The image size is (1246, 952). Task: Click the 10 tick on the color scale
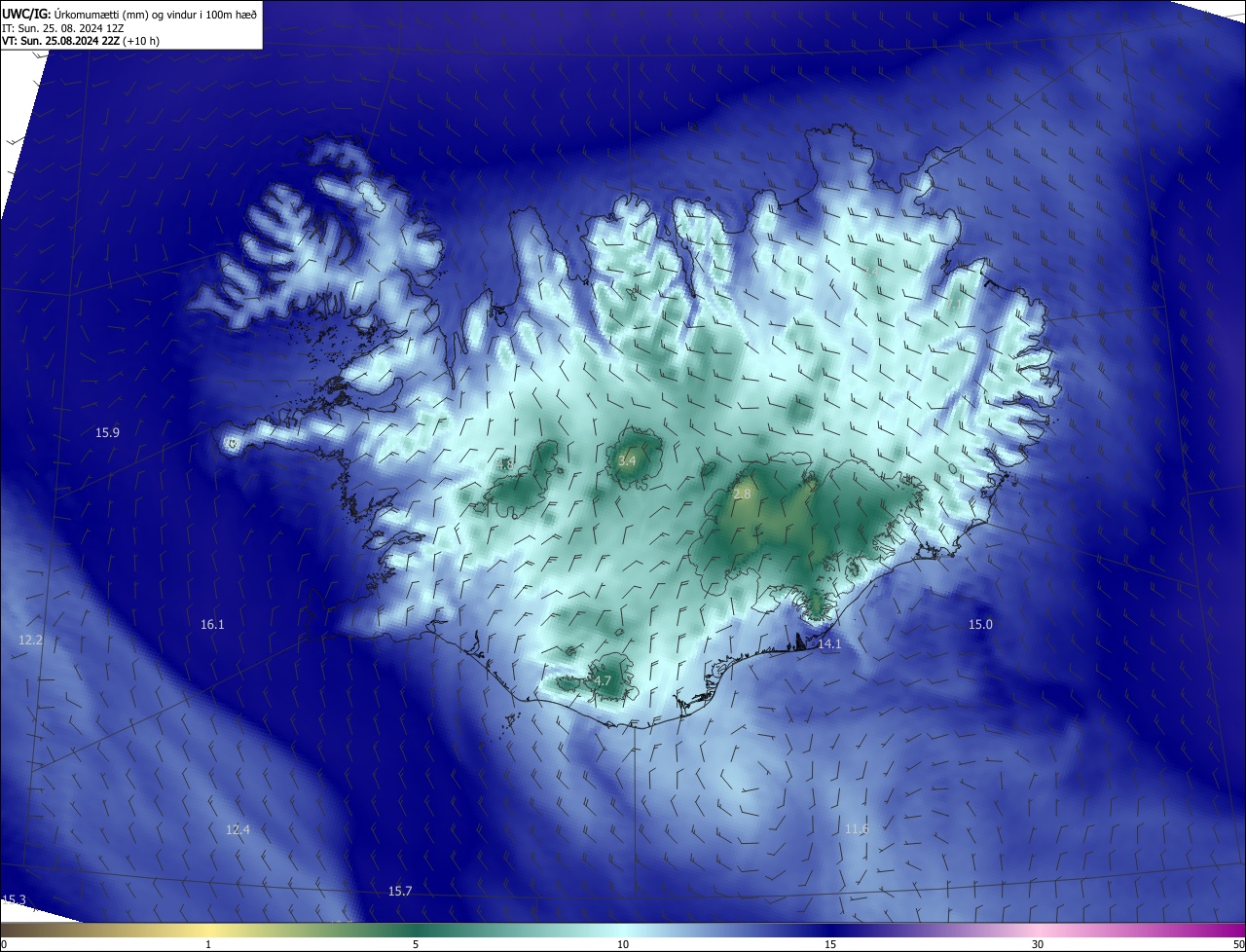point(623,944)
